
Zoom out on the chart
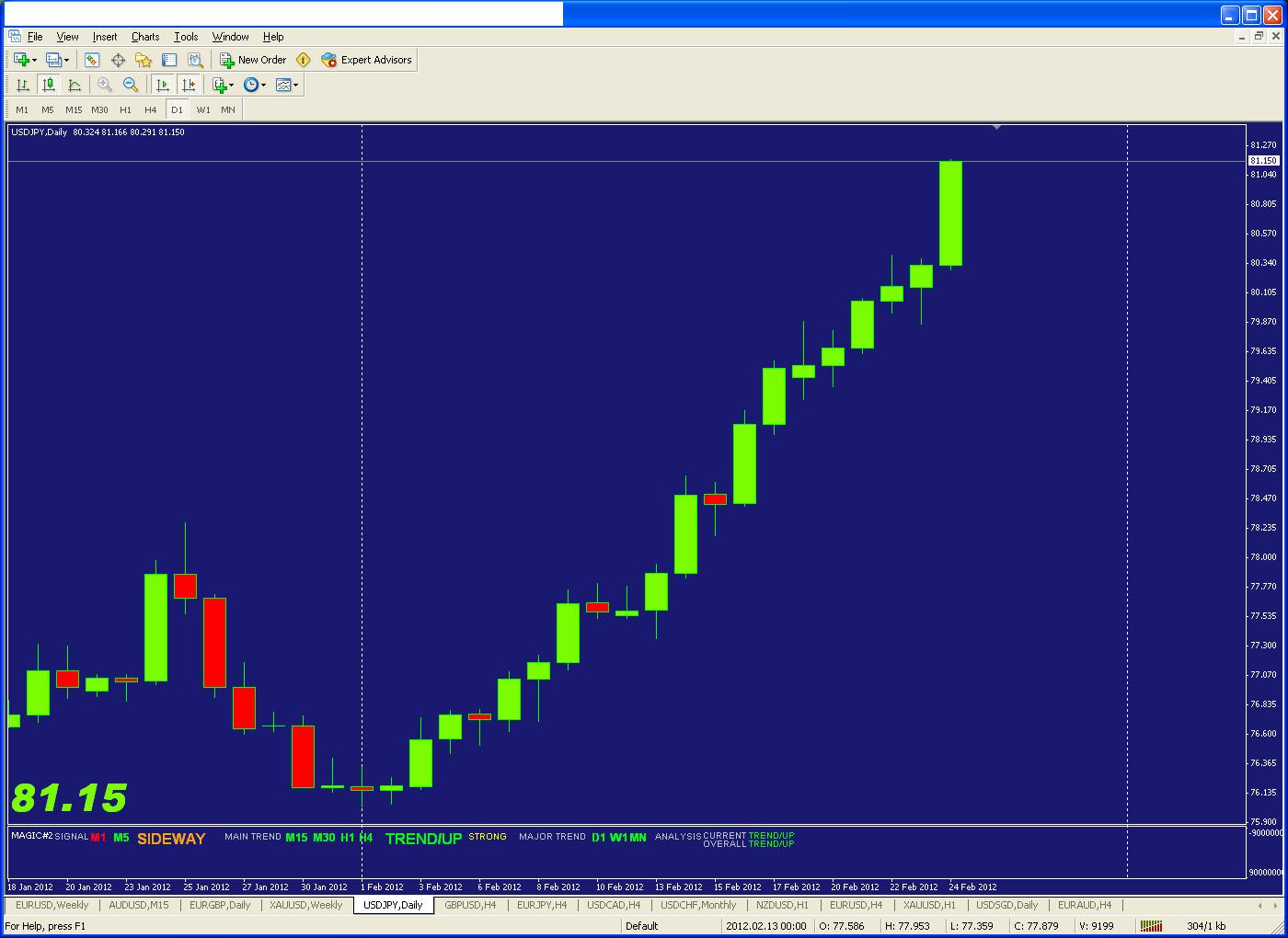click(x=131, y=85)
